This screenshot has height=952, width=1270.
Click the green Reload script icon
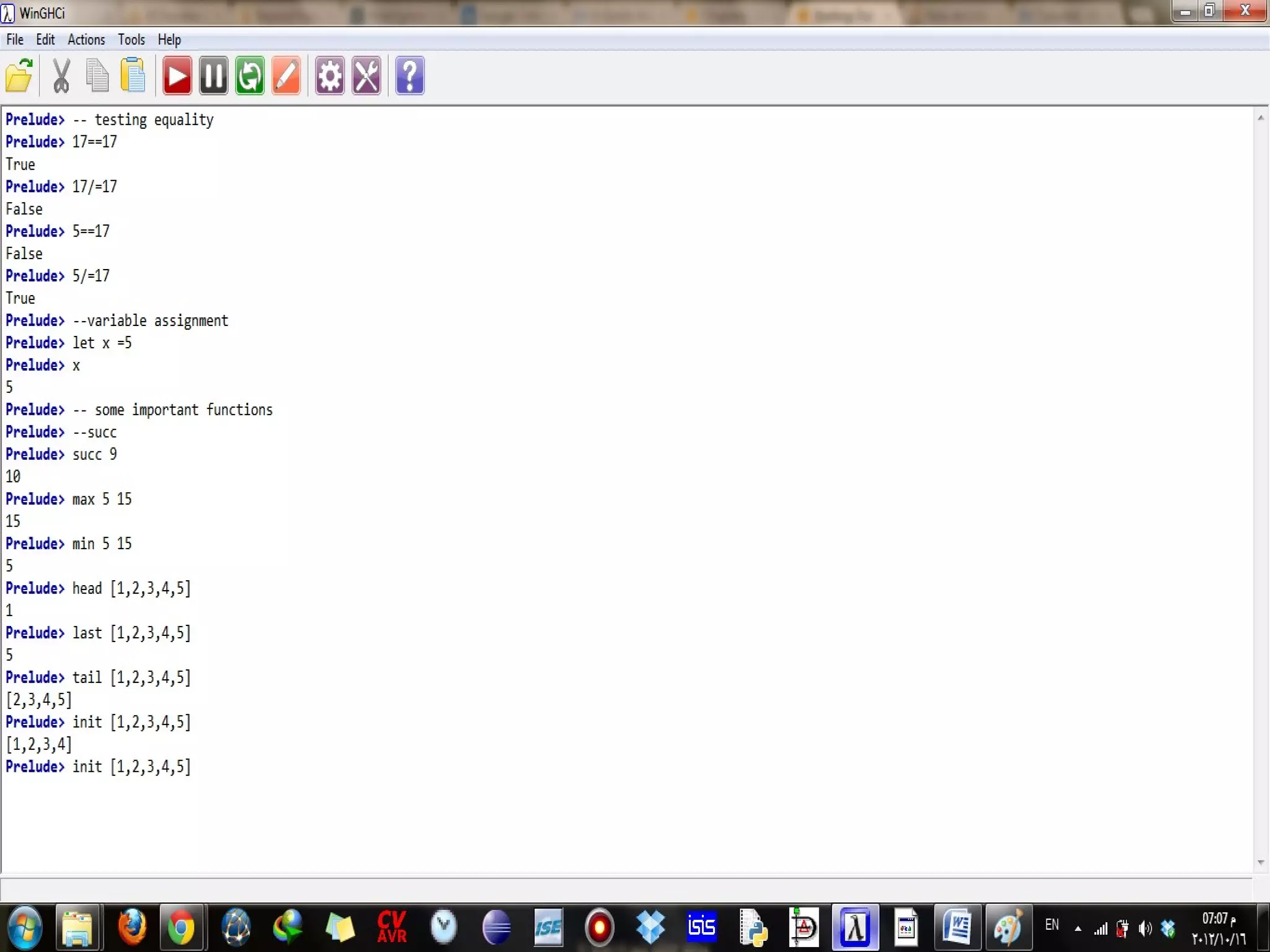(x=250, y=76)
